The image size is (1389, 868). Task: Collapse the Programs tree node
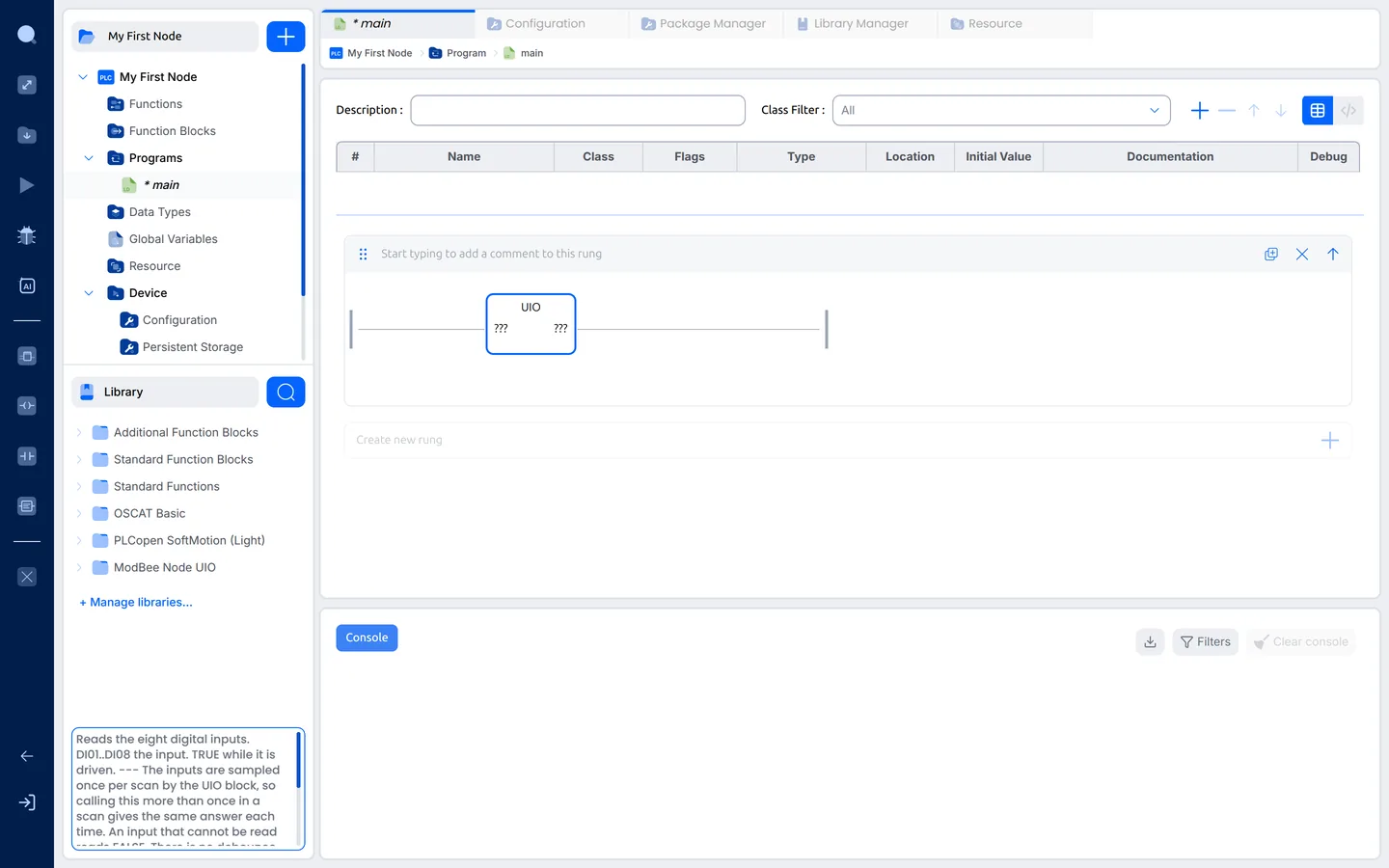(x=89, y=158)
